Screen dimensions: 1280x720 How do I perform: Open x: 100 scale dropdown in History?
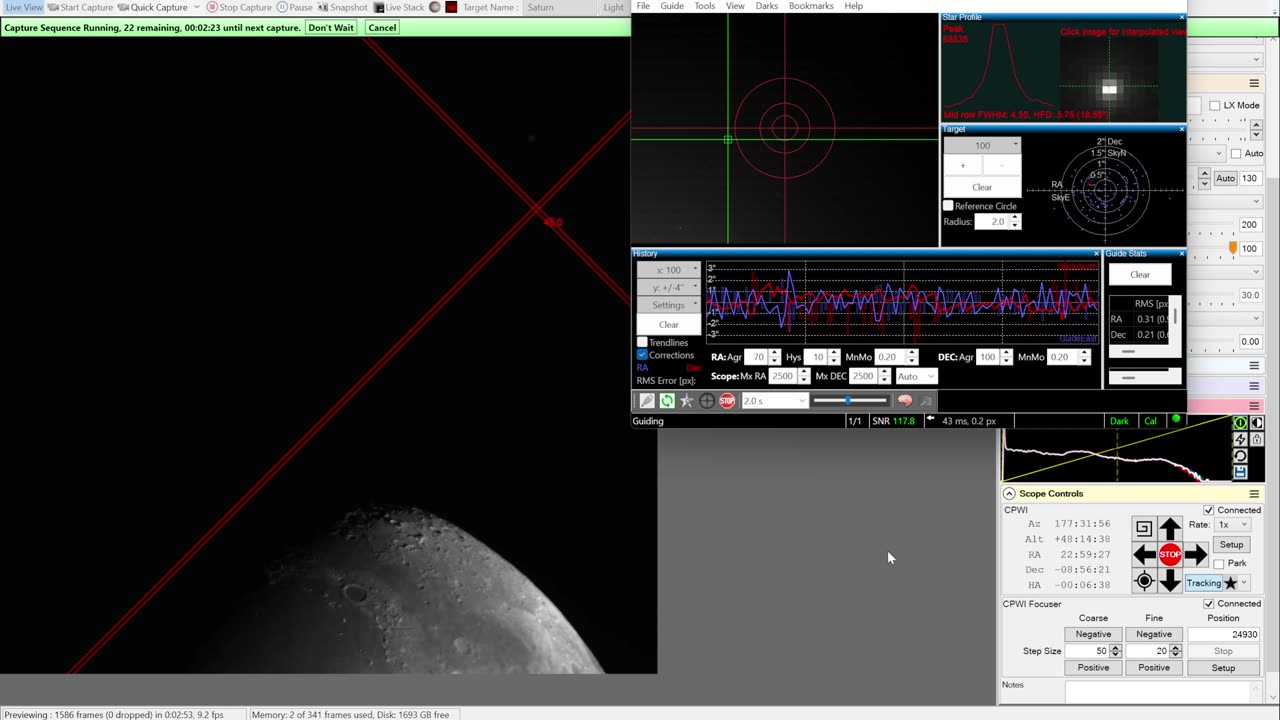coord(668,270)
